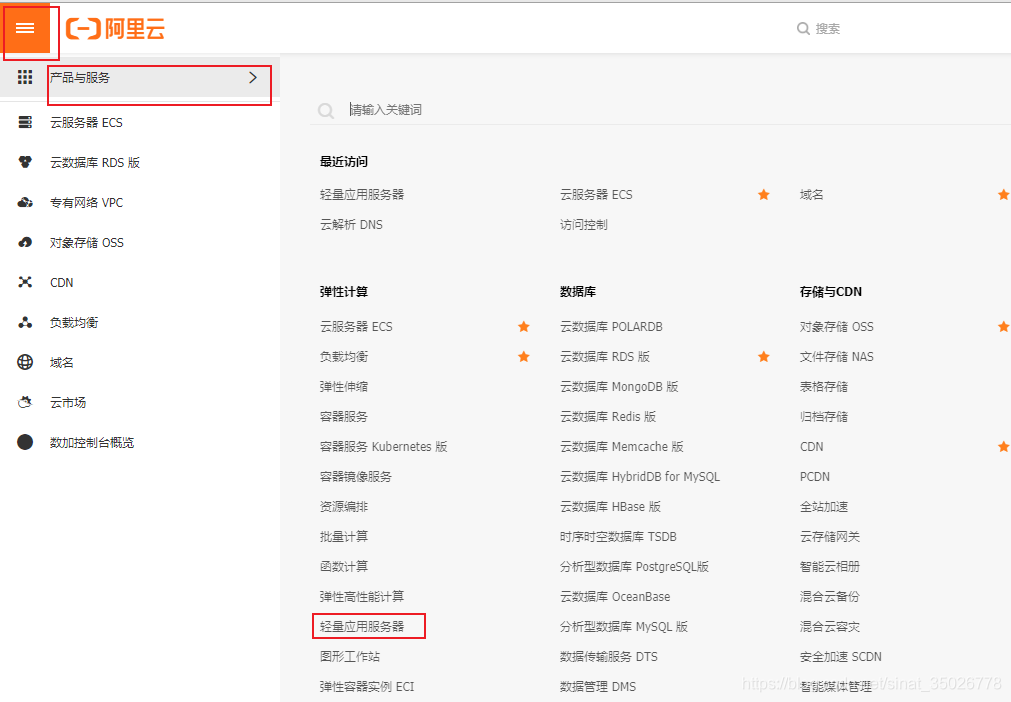Open 容器镜像服务 link
Screen dimensions: 1011x702
(x=356, y=476)
